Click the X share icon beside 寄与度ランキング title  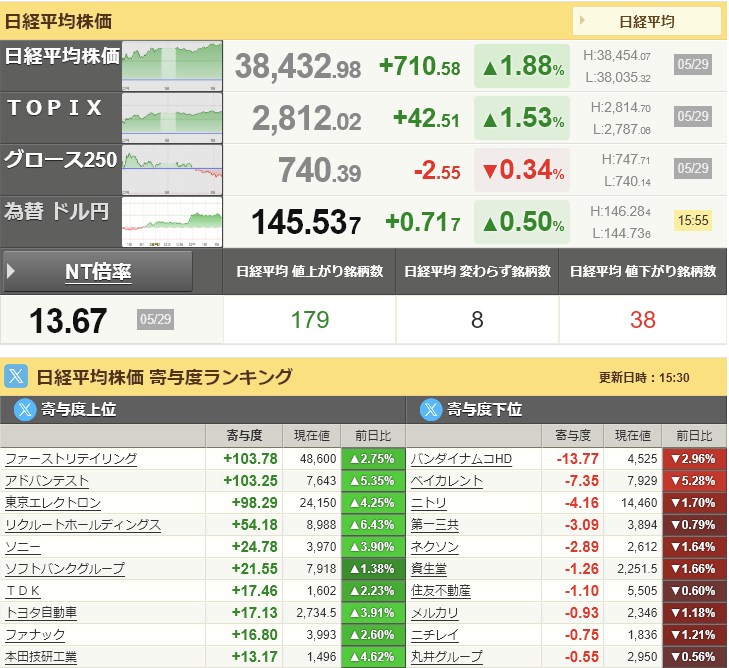tap(16, 376)
